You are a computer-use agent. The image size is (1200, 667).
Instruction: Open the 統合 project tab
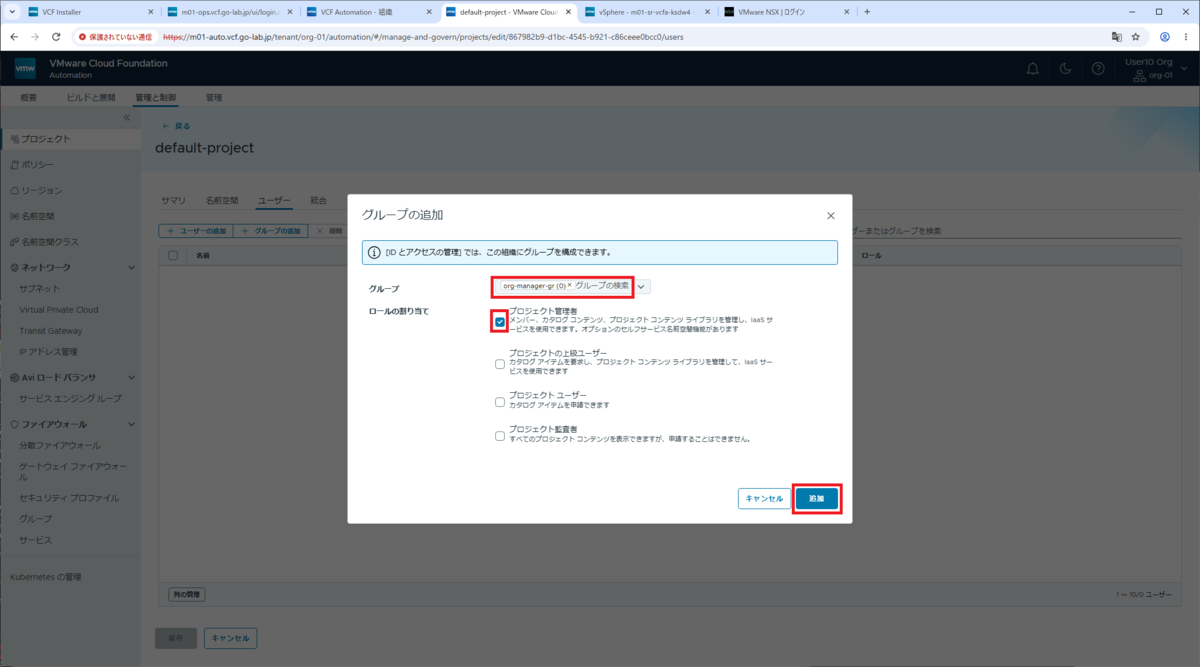point(318,200)
